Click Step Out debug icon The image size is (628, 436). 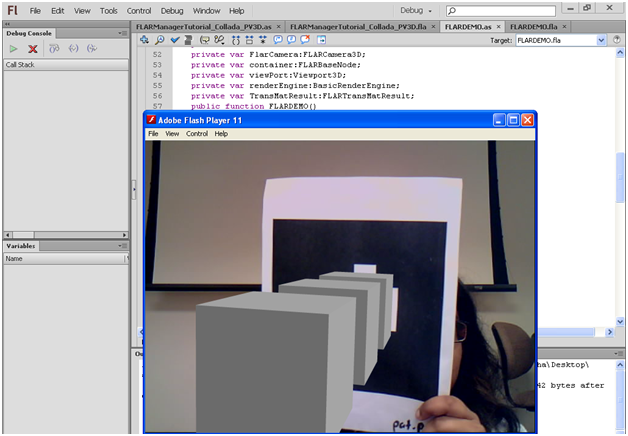pyautogui.click(x=92, y=48)
